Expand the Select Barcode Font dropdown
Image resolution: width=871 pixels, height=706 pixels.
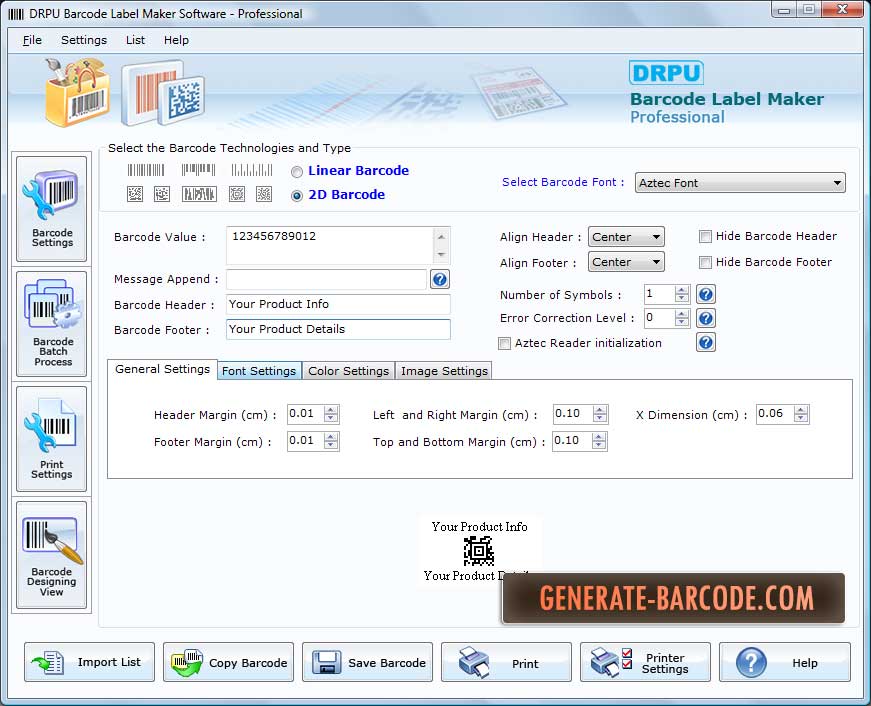740,183
